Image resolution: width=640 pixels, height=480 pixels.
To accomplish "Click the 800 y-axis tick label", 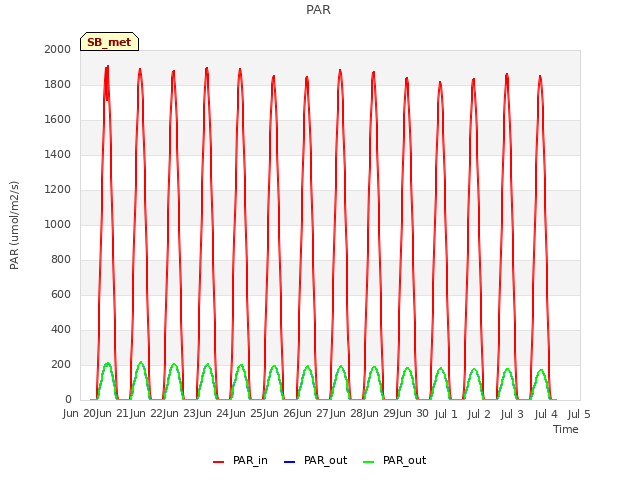I will click(61, 260).
